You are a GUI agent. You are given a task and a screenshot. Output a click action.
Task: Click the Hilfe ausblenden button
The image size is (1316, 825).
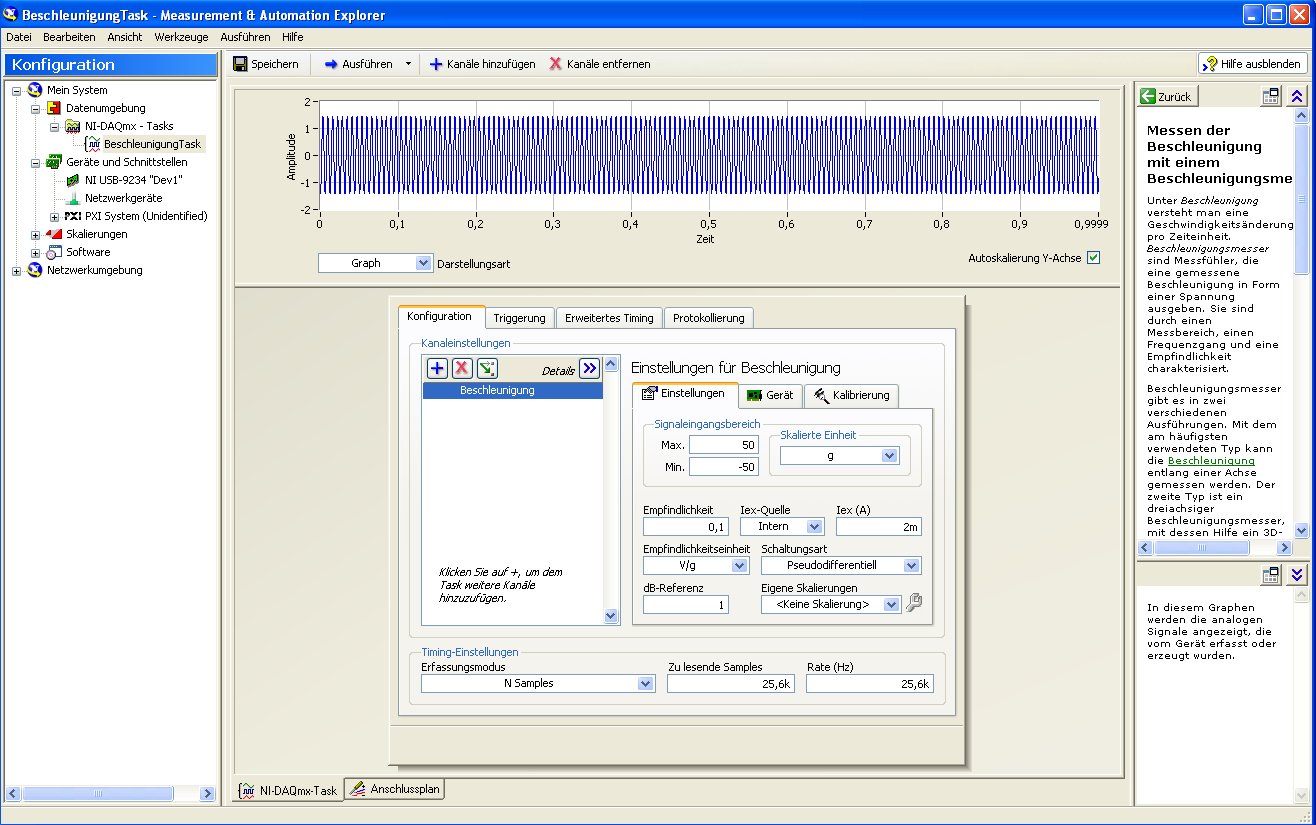click(1253, 64)
